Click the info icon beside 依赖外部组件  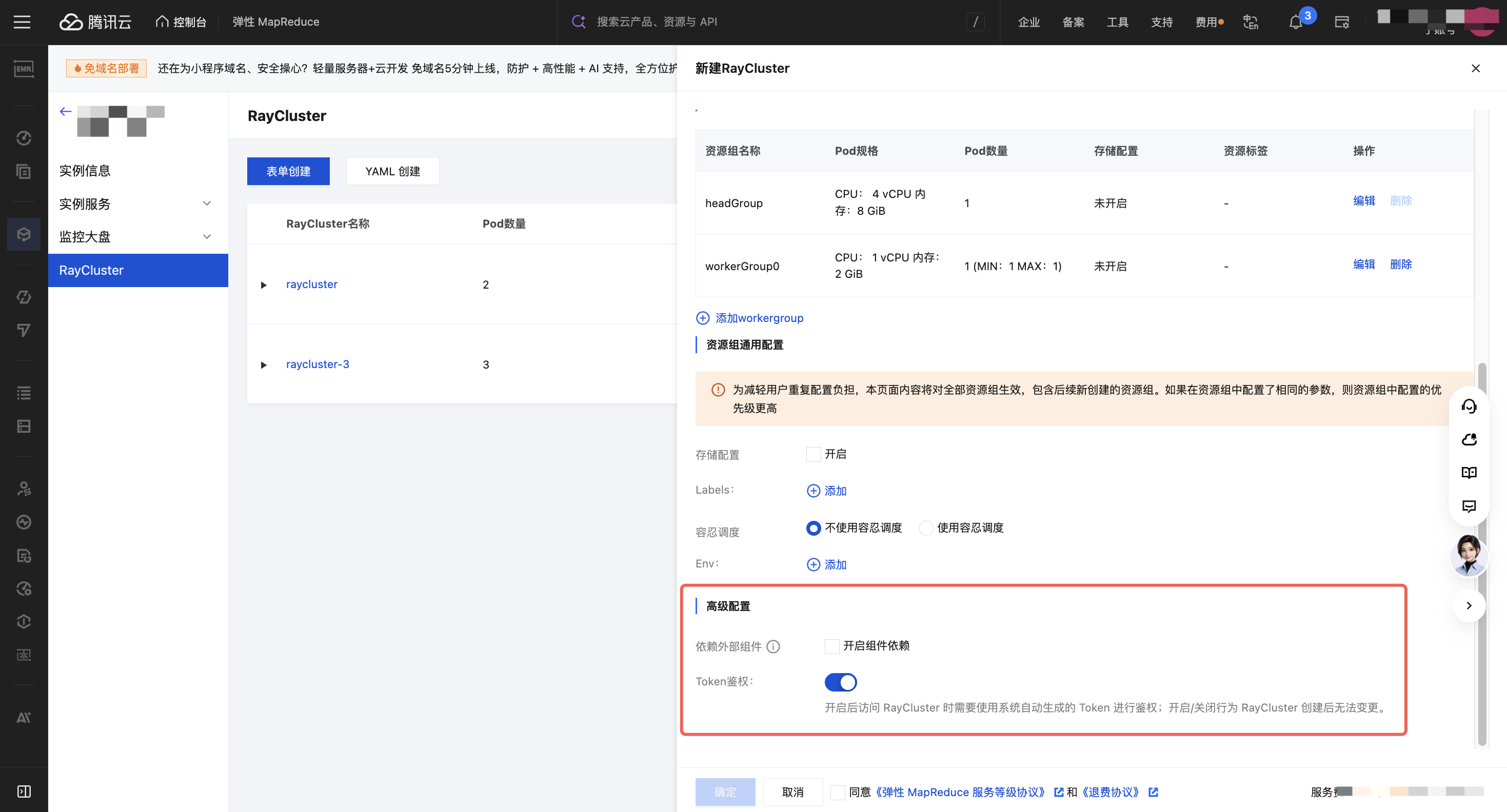click(x=773, y=646)
